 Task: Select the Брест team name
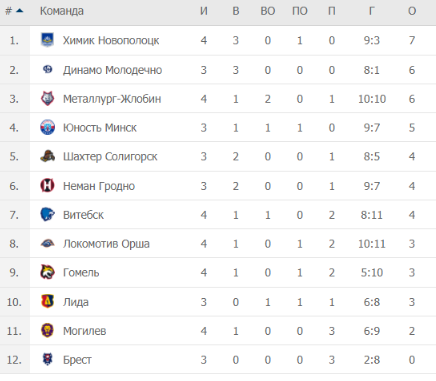(77, 360)
